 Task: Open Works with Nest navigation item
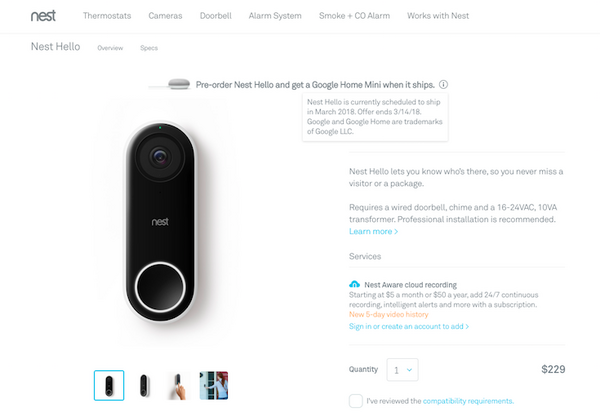[x=438, y=16]
